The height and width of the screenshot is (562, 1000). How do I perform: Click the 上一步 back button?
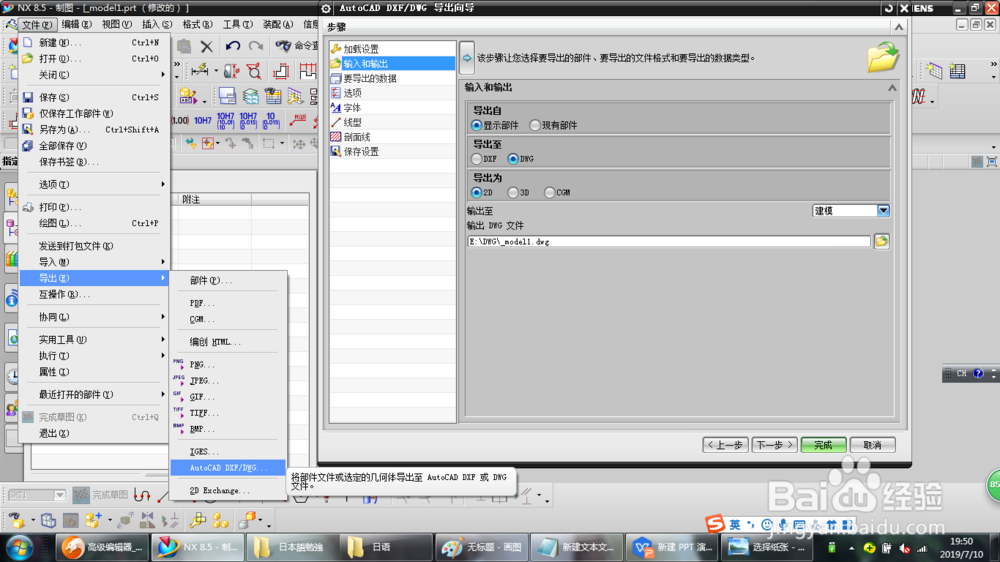click(x=725, y=445)
